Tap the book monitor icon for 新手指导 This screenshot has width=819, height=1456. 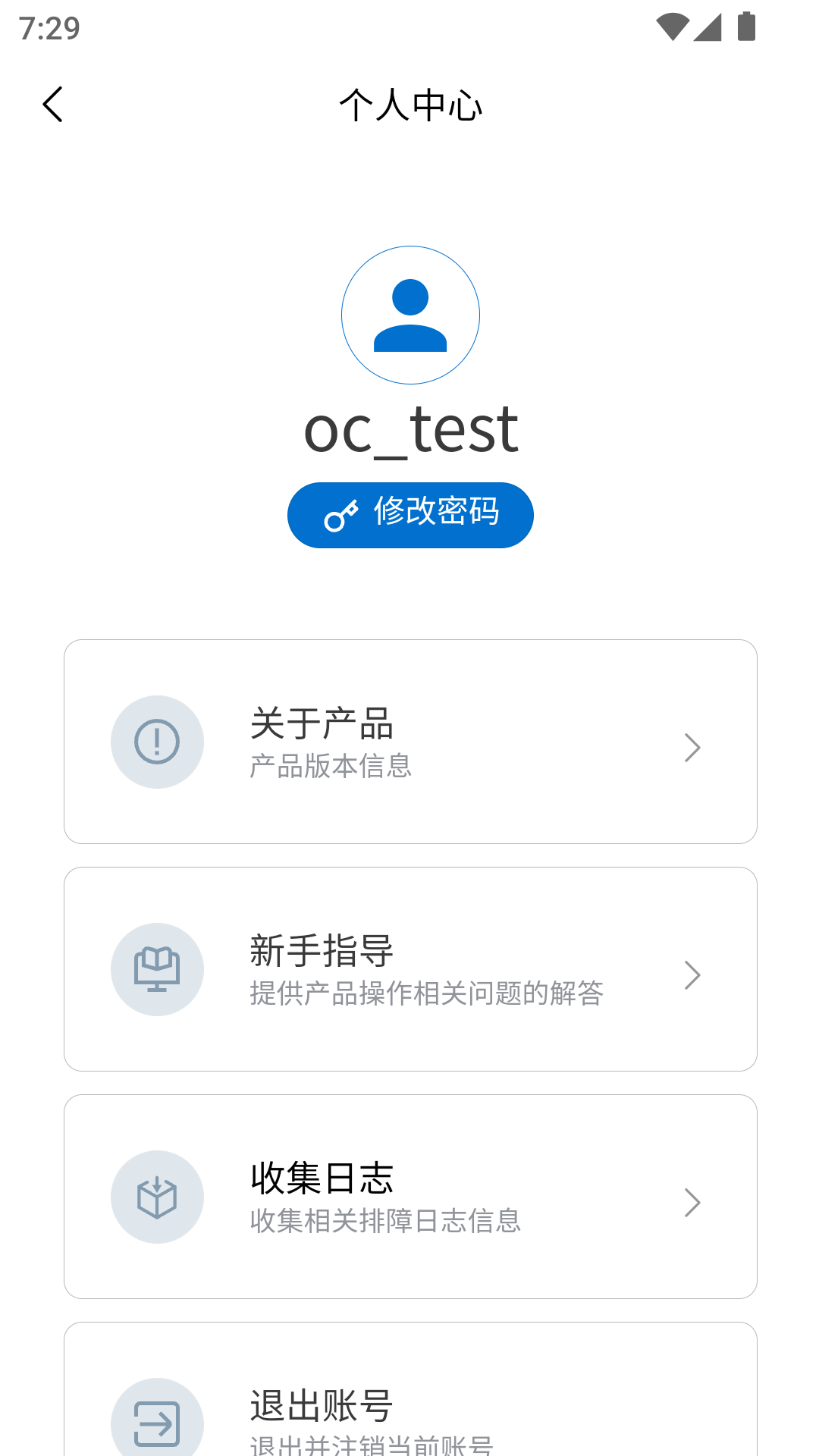click(157, 969)
